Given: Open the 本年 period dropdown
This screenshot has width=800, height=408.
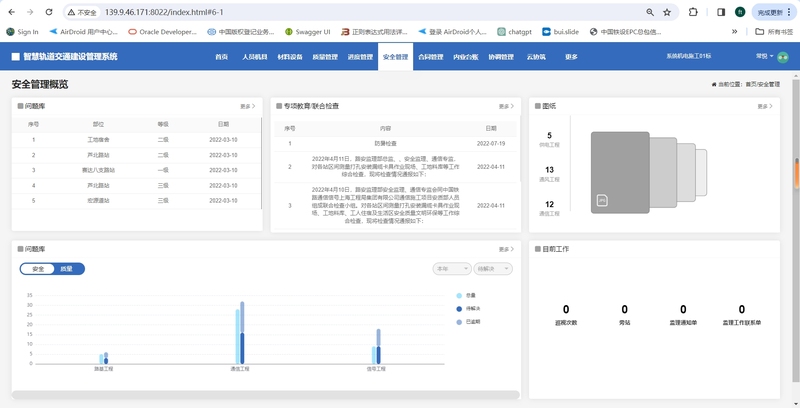Looking at the screenshot, I should click(451, 269).
